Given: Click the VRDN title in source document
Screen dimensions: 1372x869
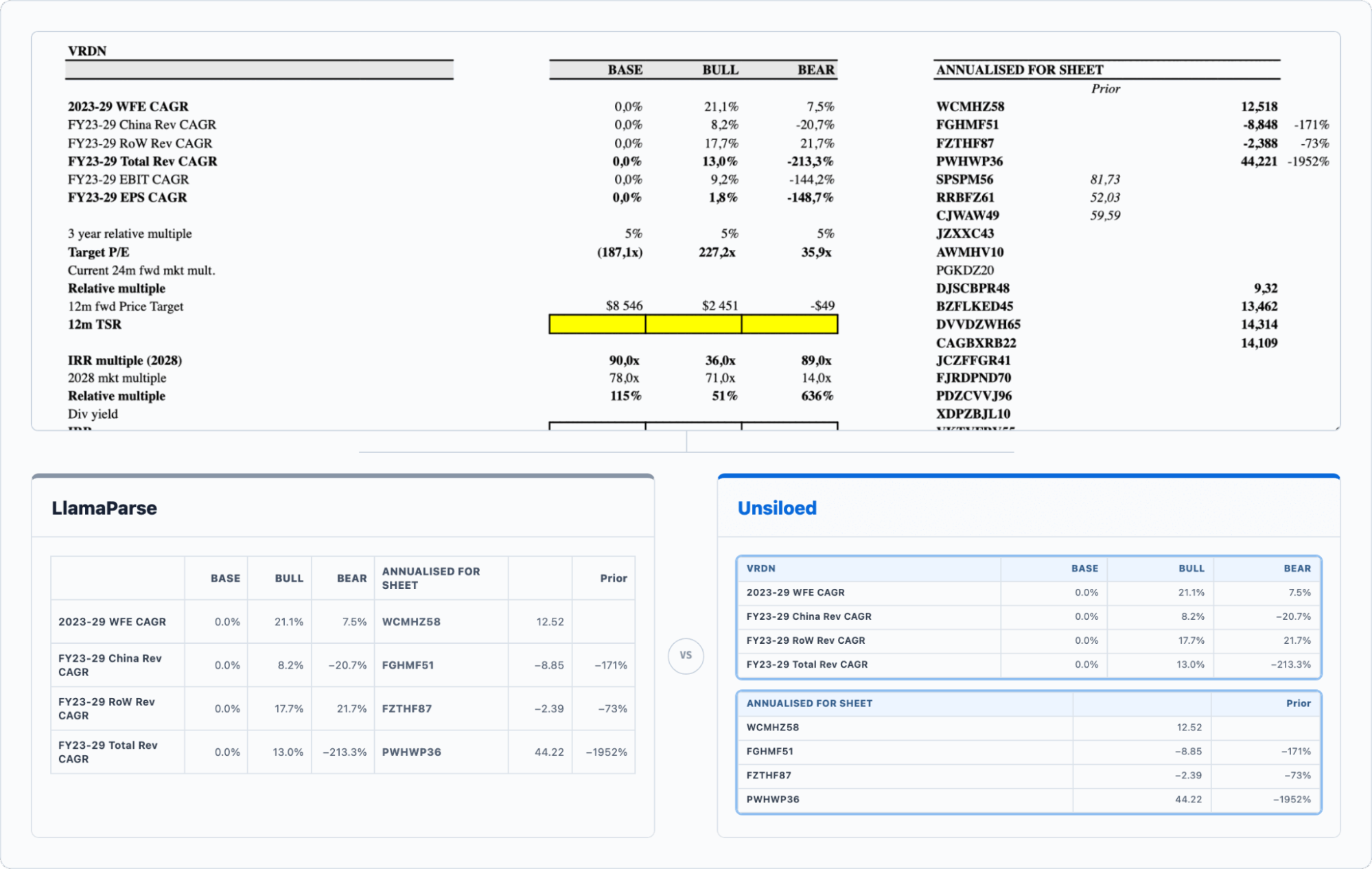Looking at the screenshot, I should coord(87,51).
